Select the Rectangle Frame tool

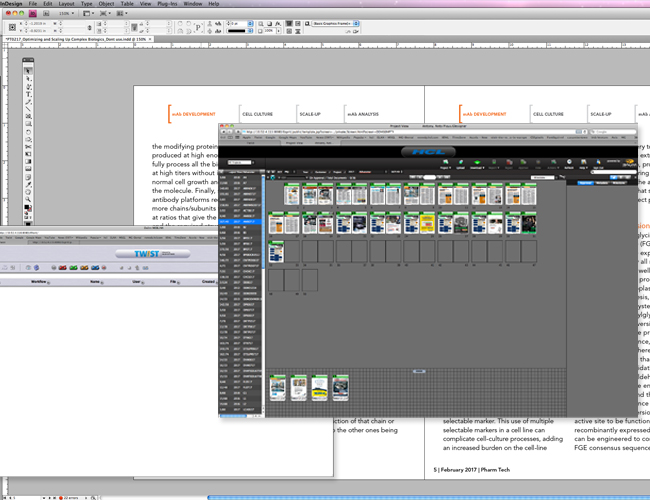(28, 117)
